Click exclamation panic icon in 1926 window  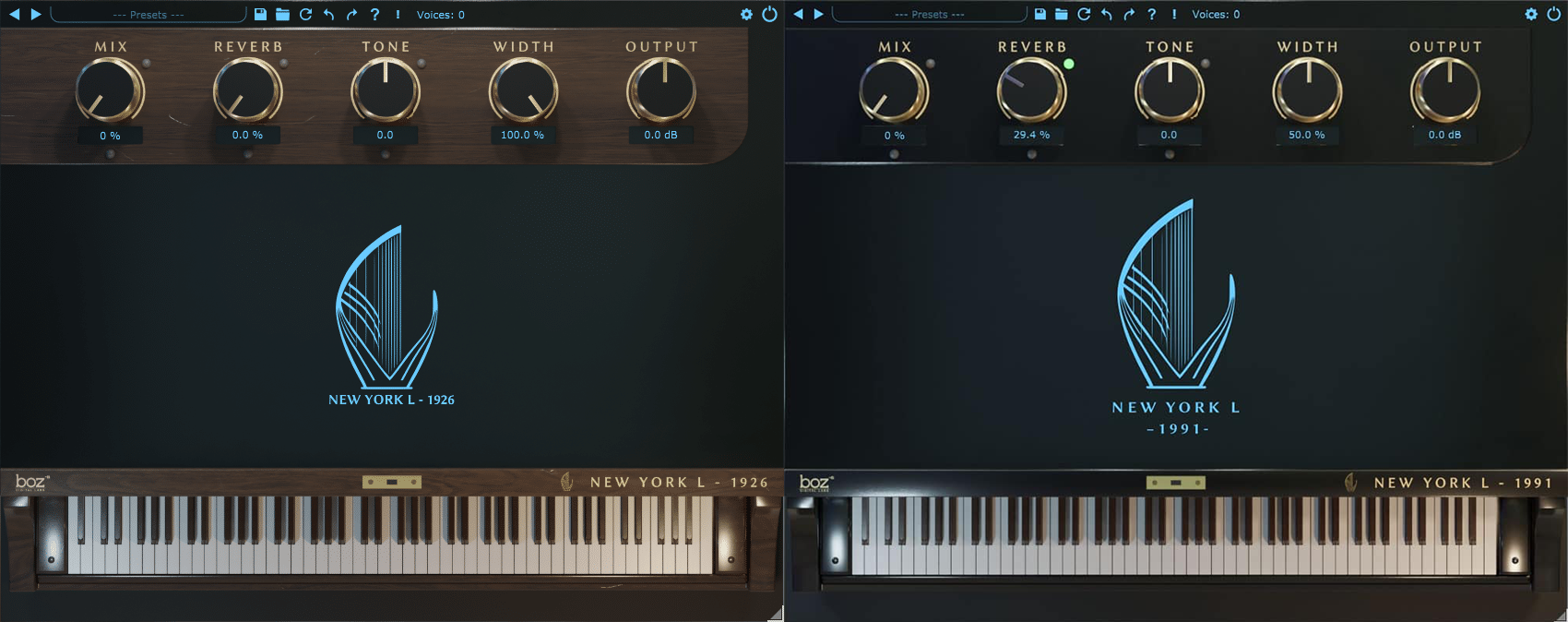coord(398,14)
